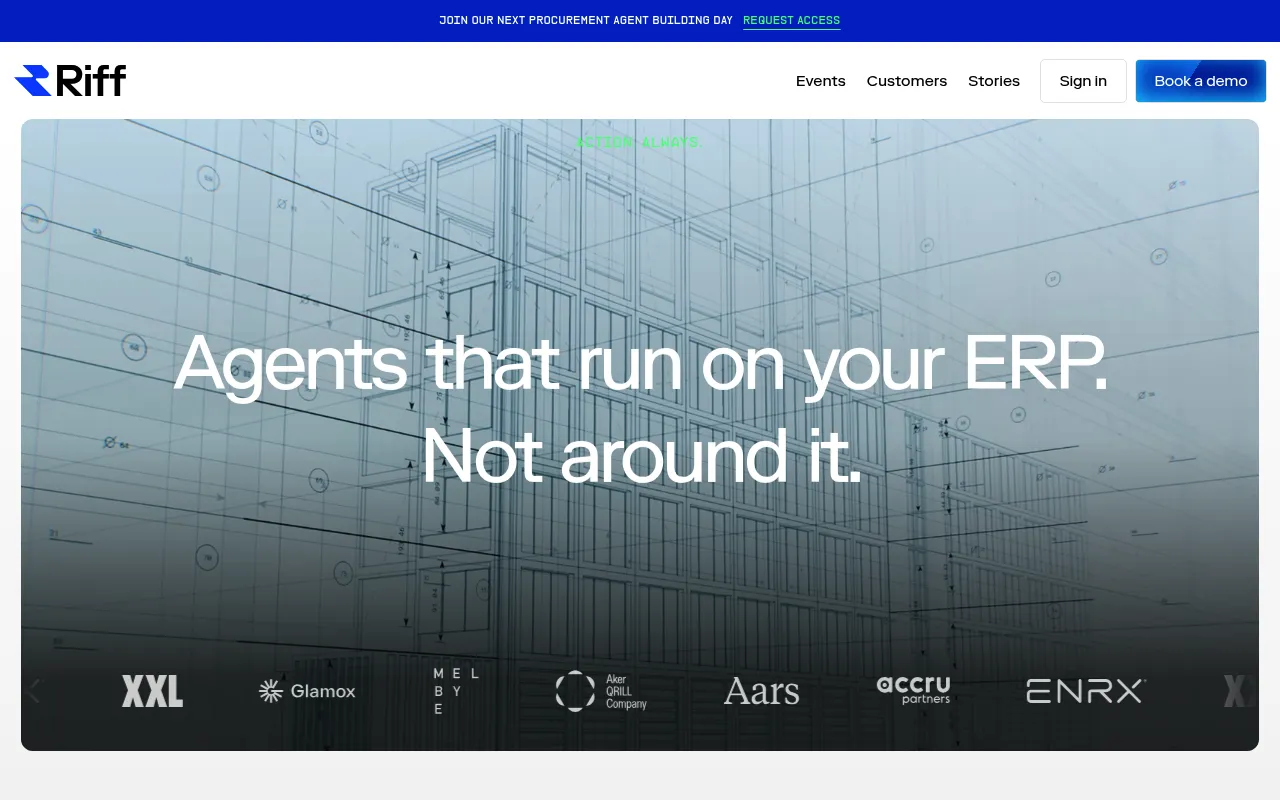Open the Aker QRILL Company logo
Image resolution: width=1280 pixels, height=800 pixels.
(x=601, y=691)
